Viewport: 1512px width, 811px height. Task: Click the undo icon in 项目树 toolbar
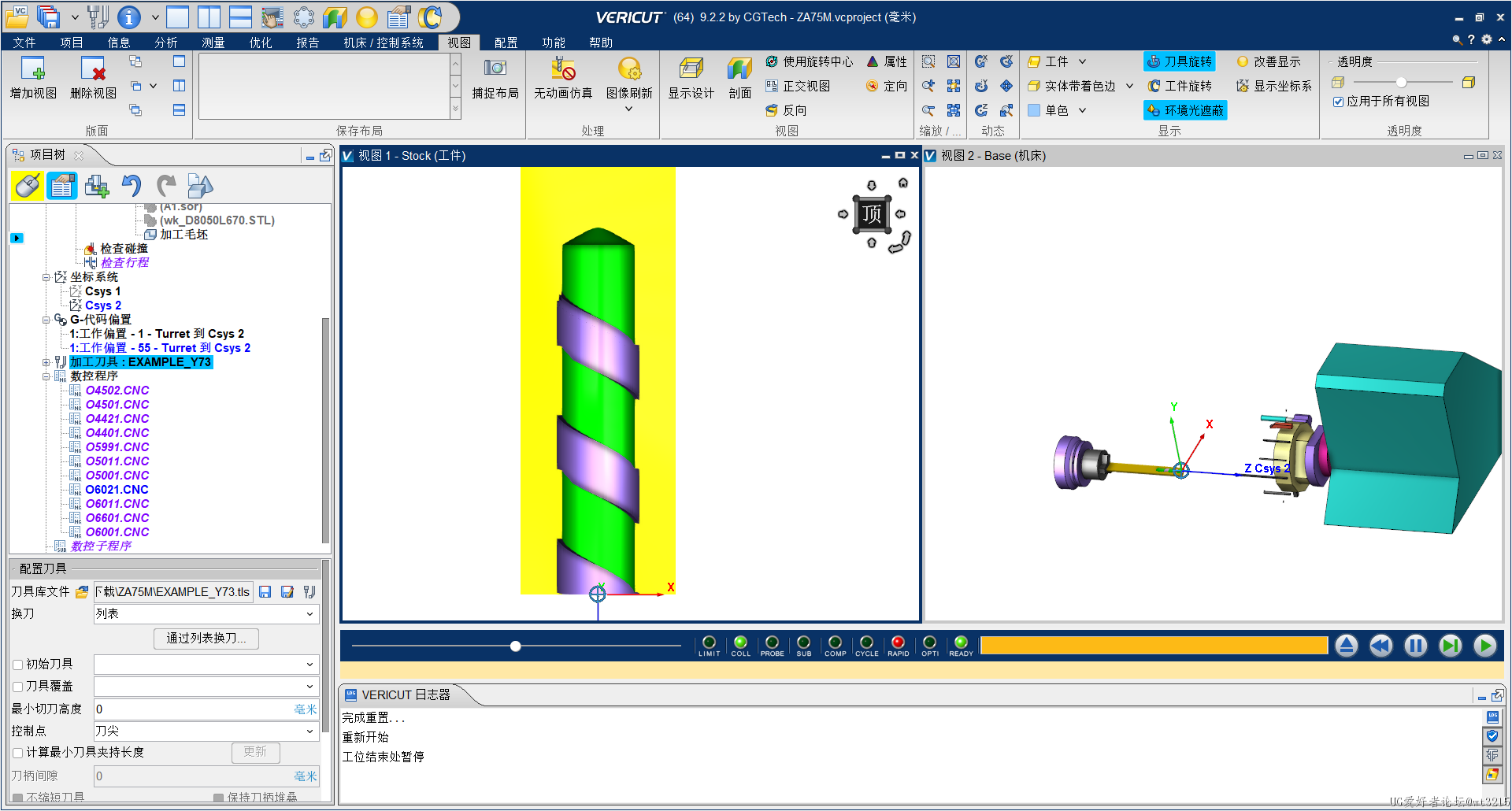tap(132, 186)
